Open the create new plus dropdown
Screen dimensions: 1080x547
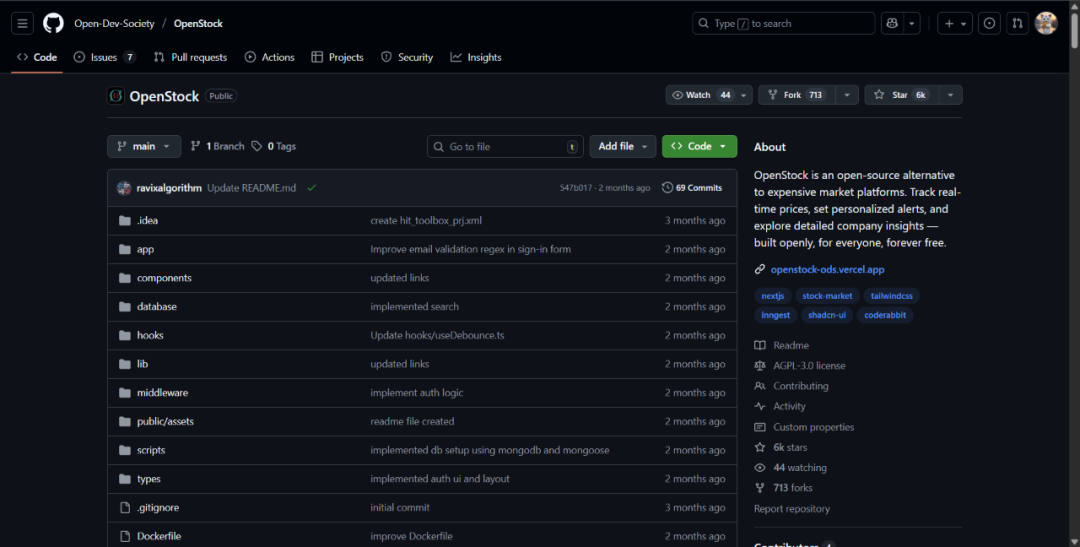pyautogui.click(x=955, y=23)
